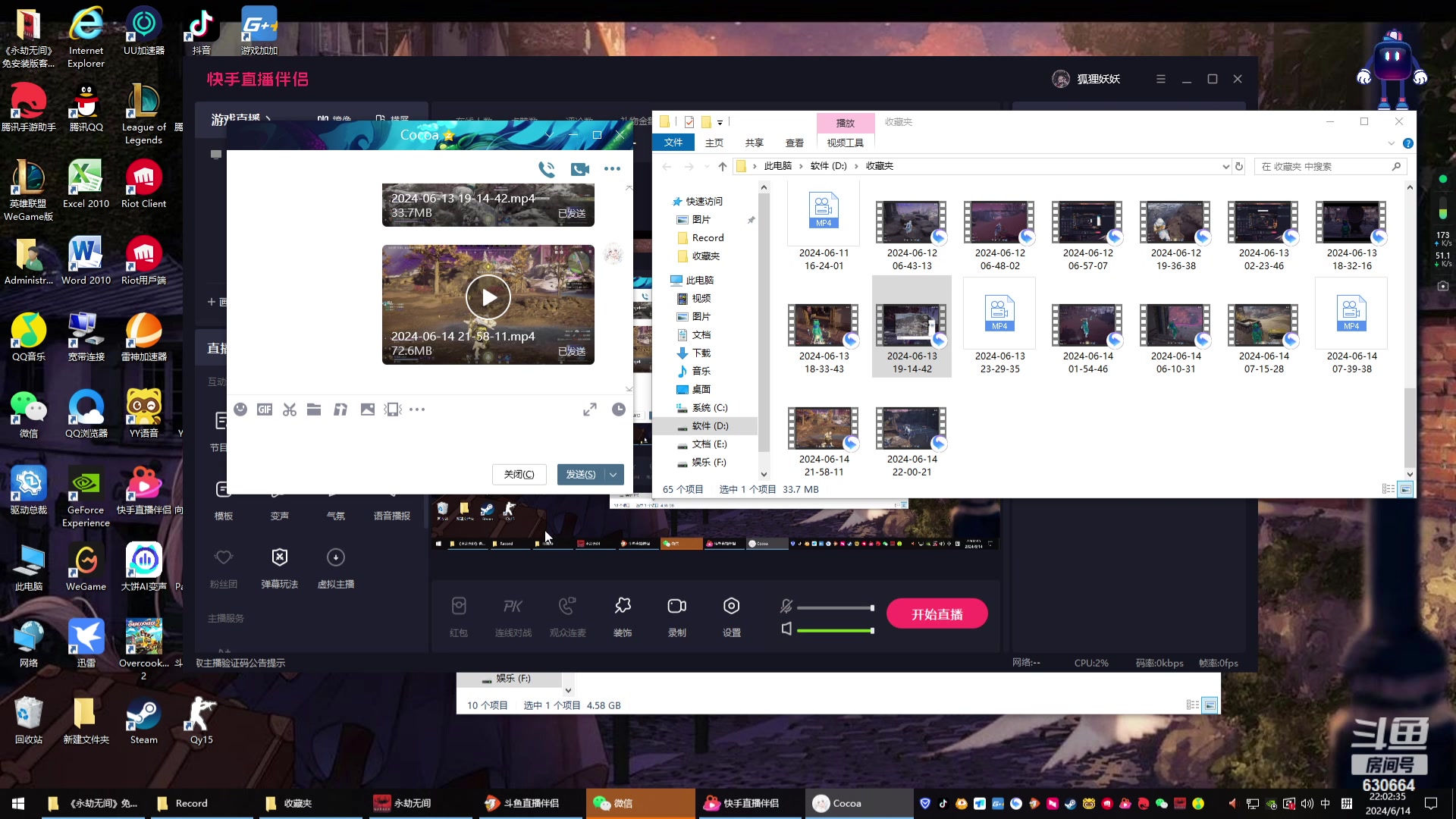Open the send options dropdown arrow

[x=613, y=475]
